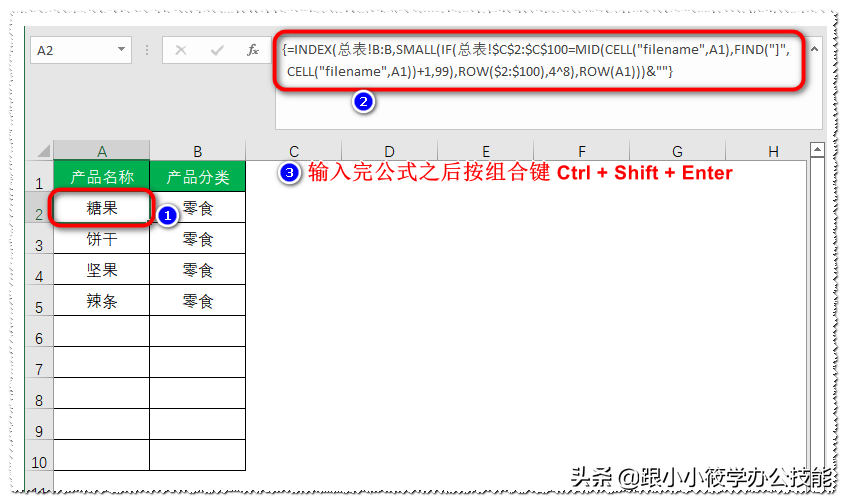Image resolution: width=847 pixels, height=503 pixels.
Task: Select row 4 header
Action: point(39,270)
